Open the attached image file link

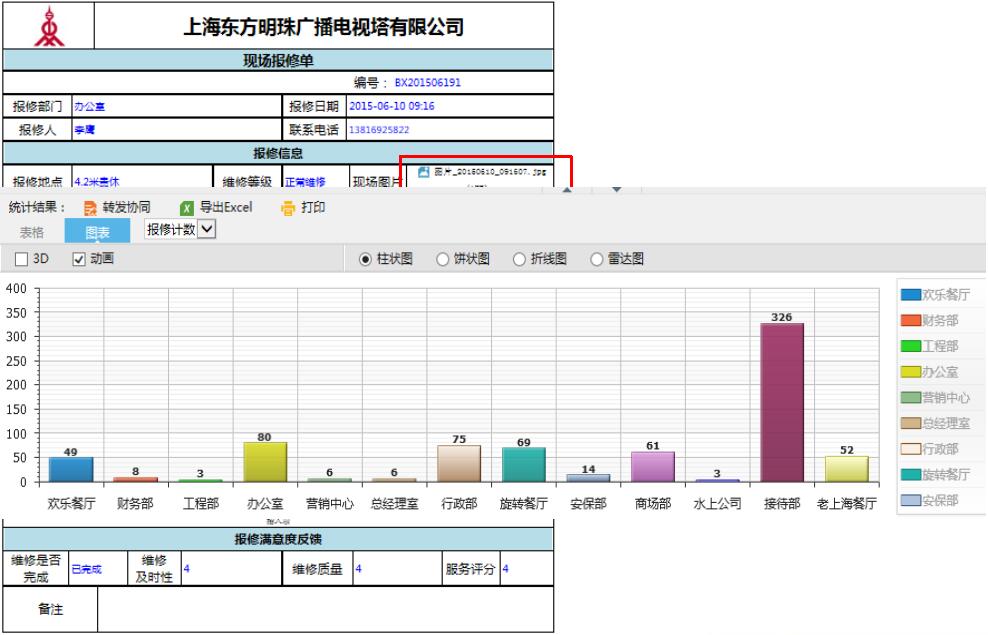coord(490,171)
